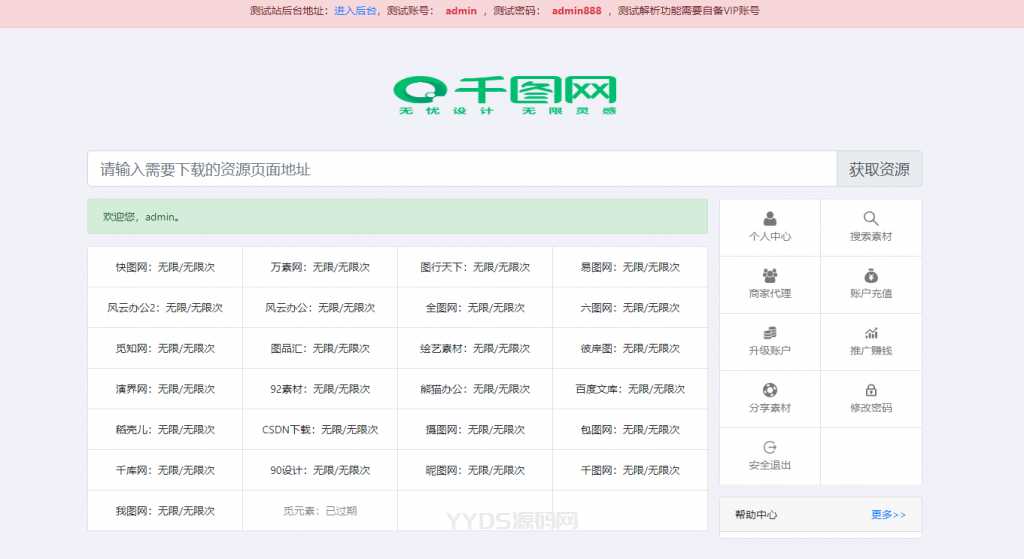Select the 我图网 cell
The height and width of the screenshot is (559, 1024).
pyautogui.click(x=165, y=511)
